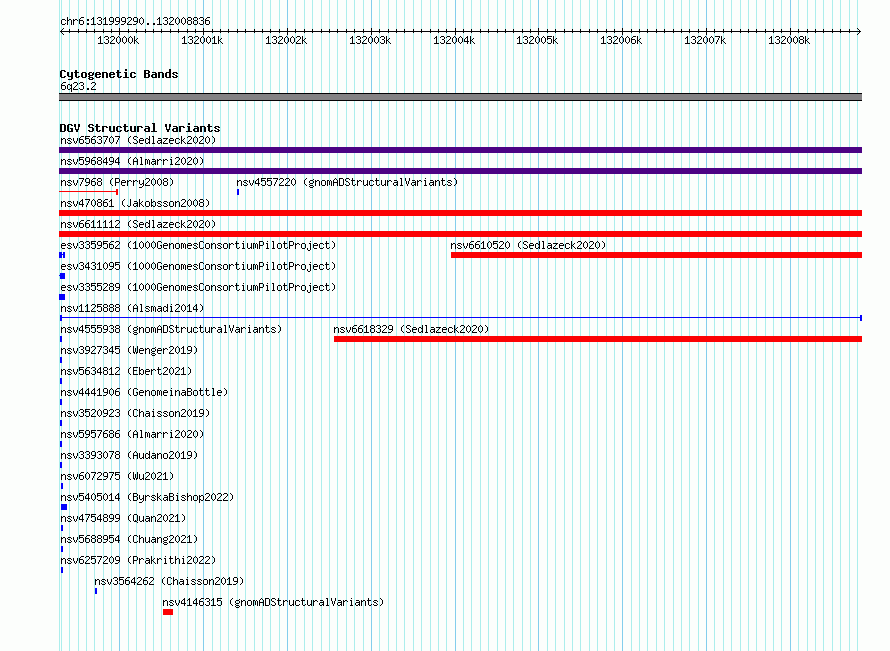Open variant nsv3393078 (Audano2019) label
890x651 pixels.
point(129,455)
